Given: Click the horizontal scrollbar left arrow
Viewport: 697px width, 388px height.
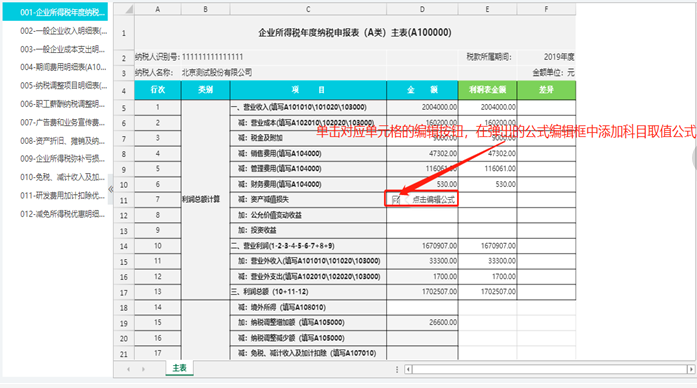Looking at the screenshot, I should pyautogui.click(x=408, y=369).
